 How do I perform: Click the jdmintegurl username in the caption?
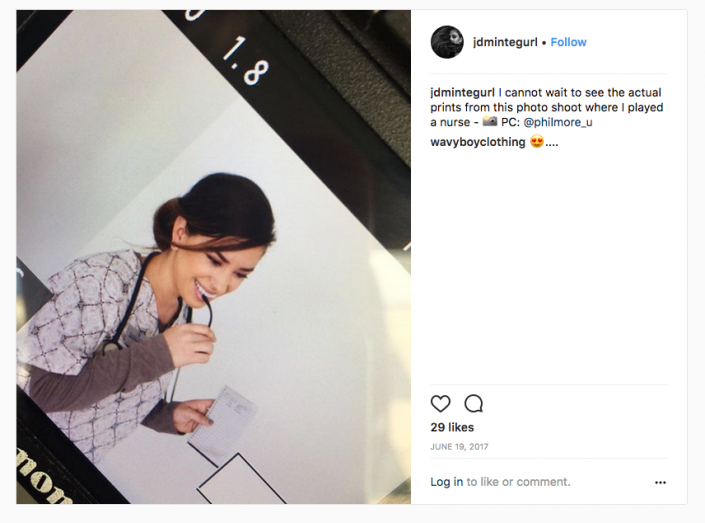coord(463,92)
